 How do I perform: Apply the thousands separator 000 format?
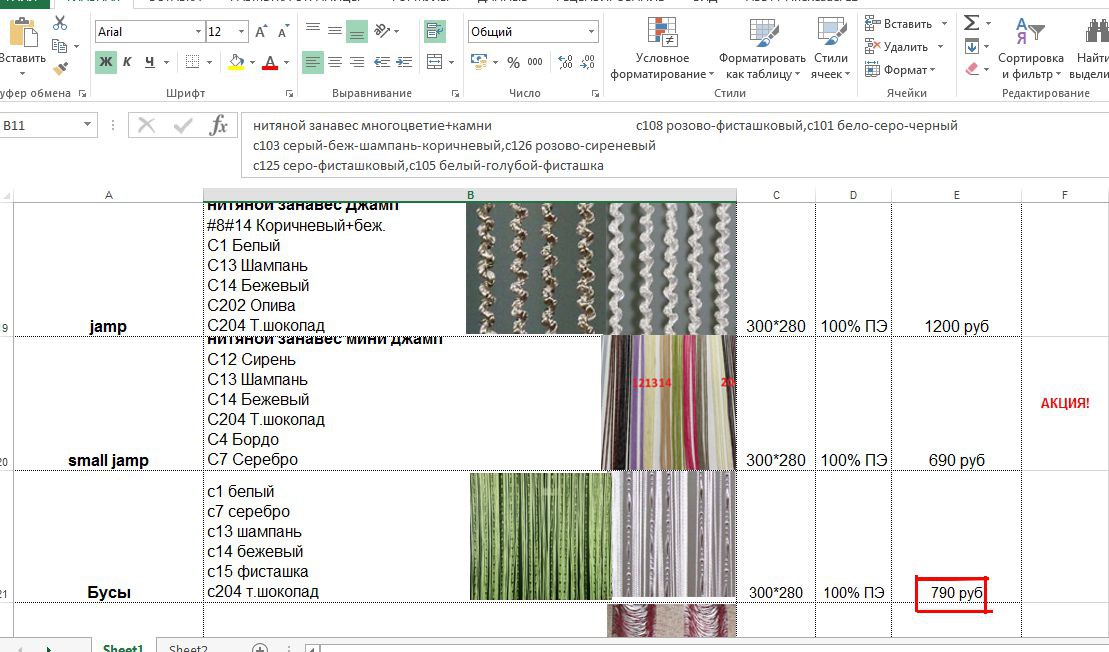535,62
